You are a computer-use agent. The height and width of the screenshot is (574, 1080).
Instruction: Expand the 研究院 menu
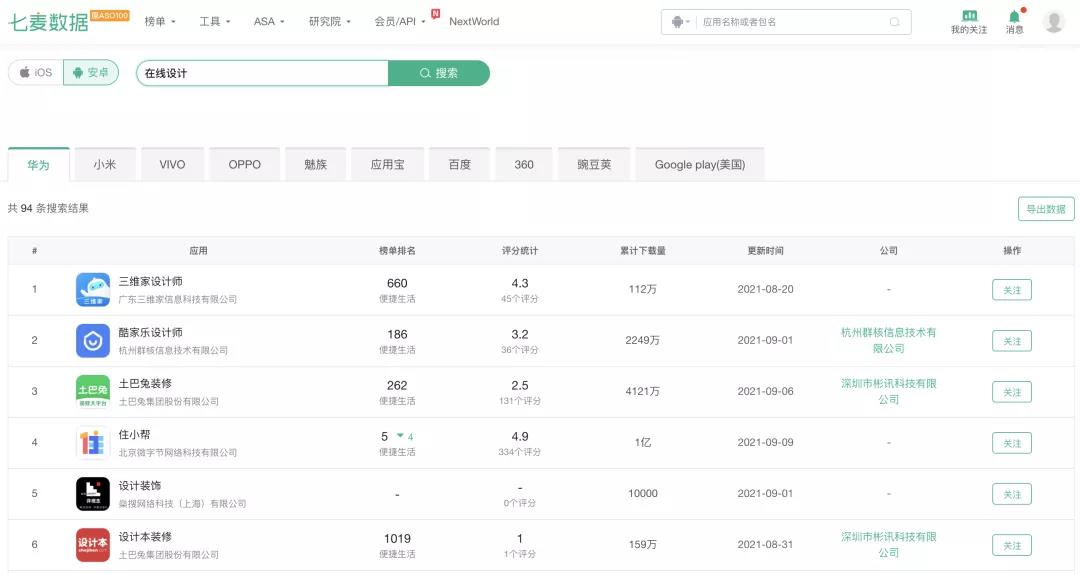tap(329, 21)
